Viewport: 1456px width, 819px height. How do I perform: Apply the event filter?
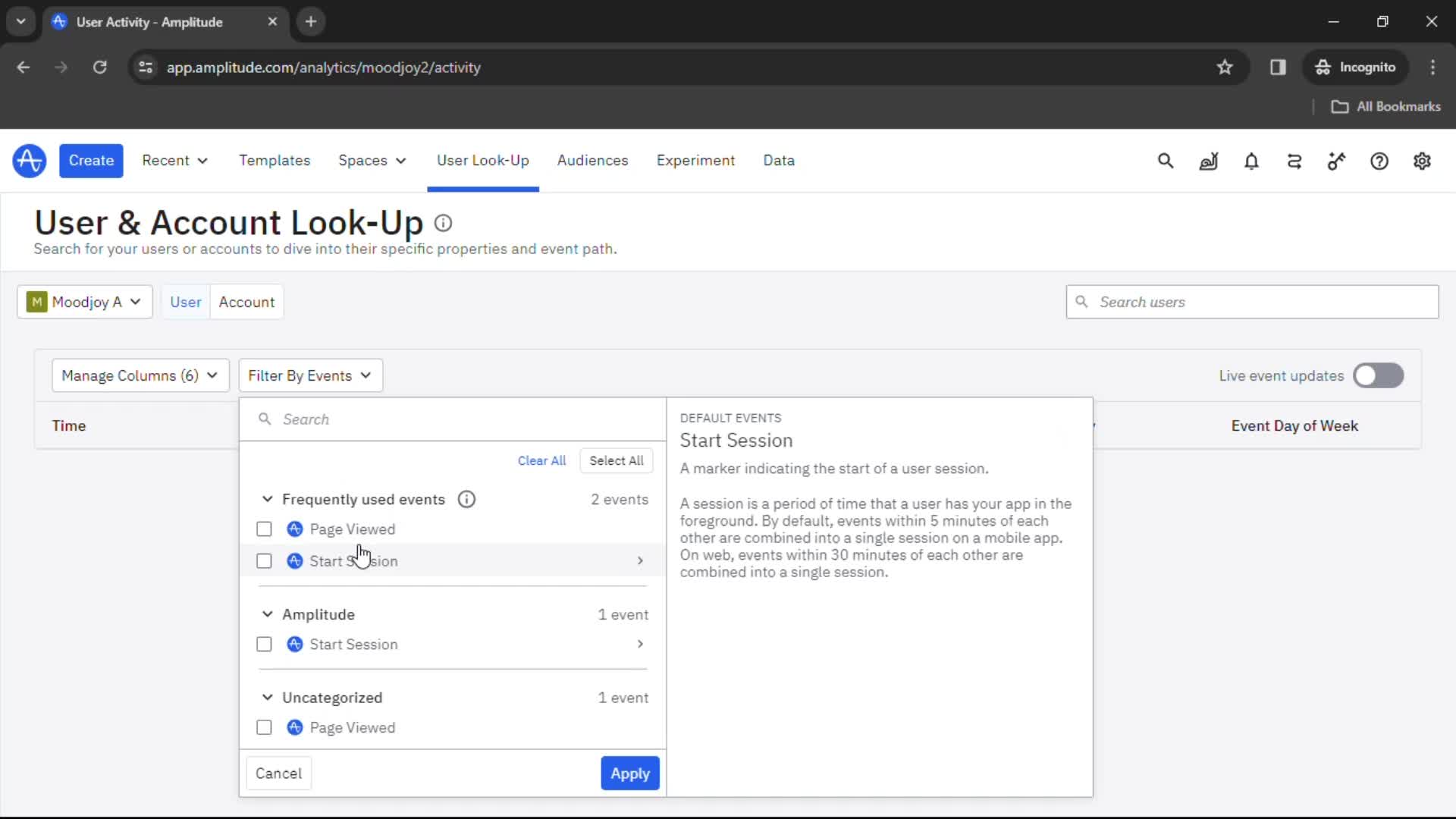[630, 773]
